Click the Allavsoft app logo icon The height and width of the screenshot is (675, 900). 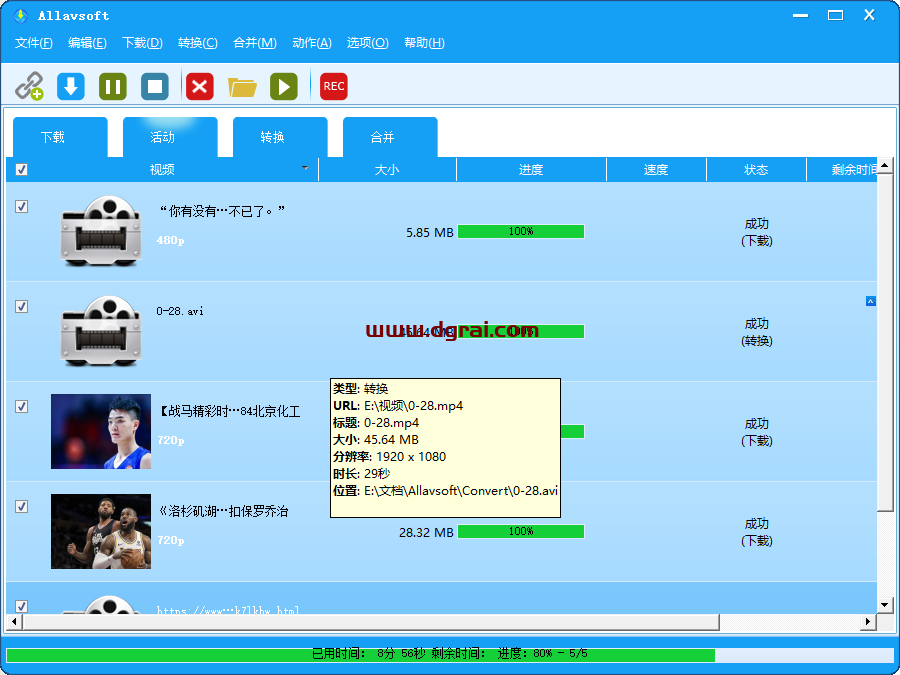click(x=21, y=15)
